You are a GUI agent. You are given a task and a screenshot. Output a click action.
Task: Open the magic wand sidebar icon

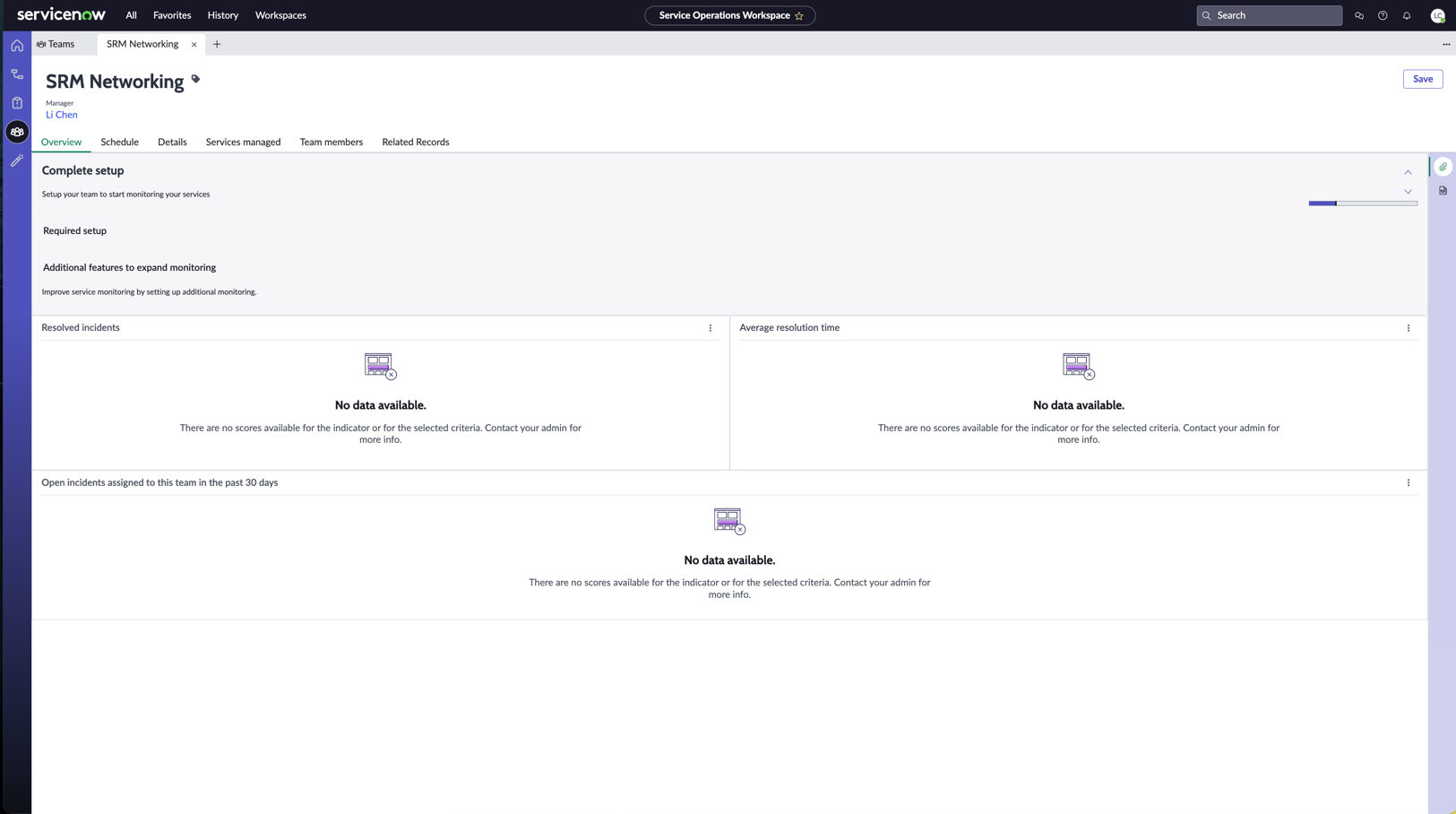pyautogui.click(x=17, y=160)
